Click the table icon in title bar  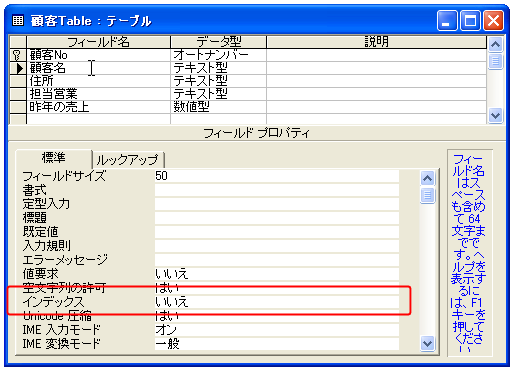pos(18,21)
